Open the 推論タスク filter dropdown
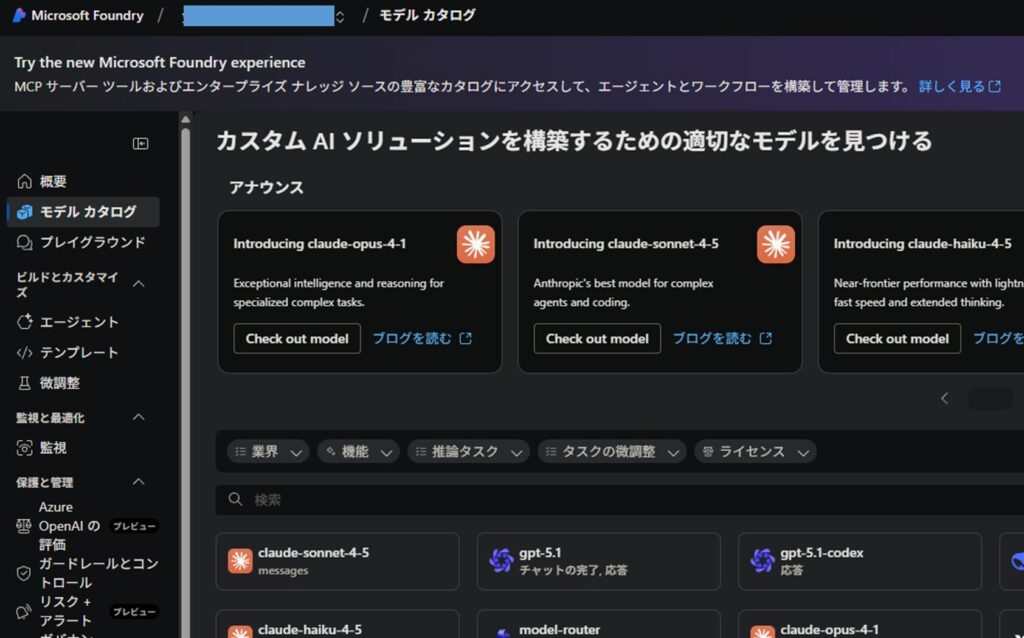 coord(467,452)
